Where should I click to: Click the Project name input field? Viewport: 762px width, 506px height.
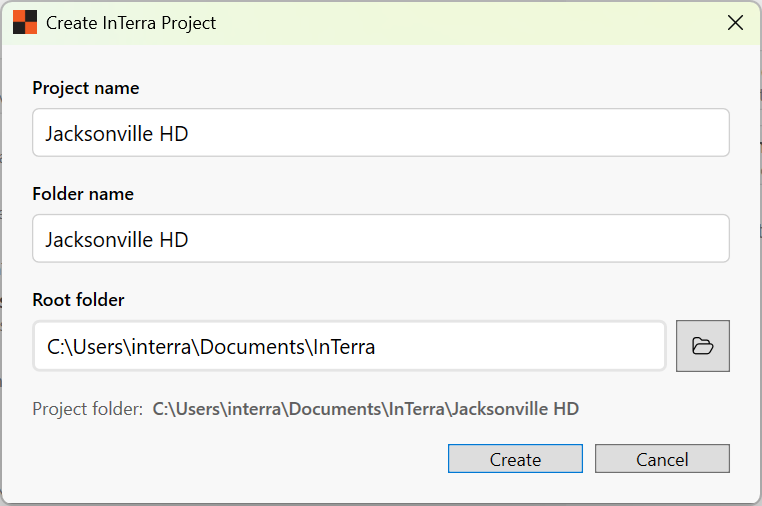tap(381, 133)
